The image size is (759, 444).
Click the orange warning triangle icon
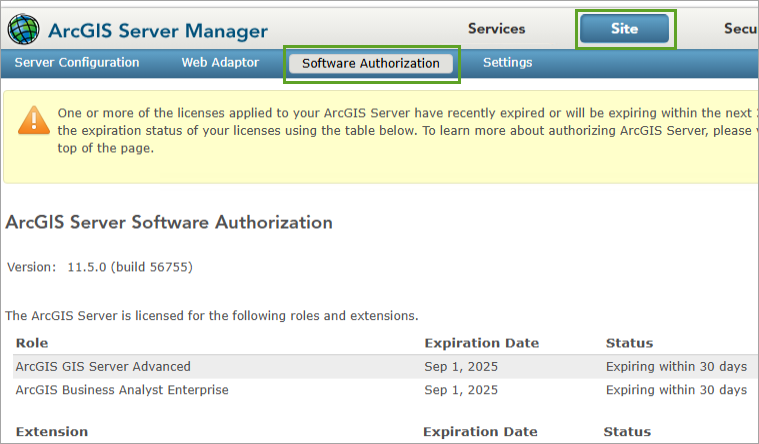point(34,120)
